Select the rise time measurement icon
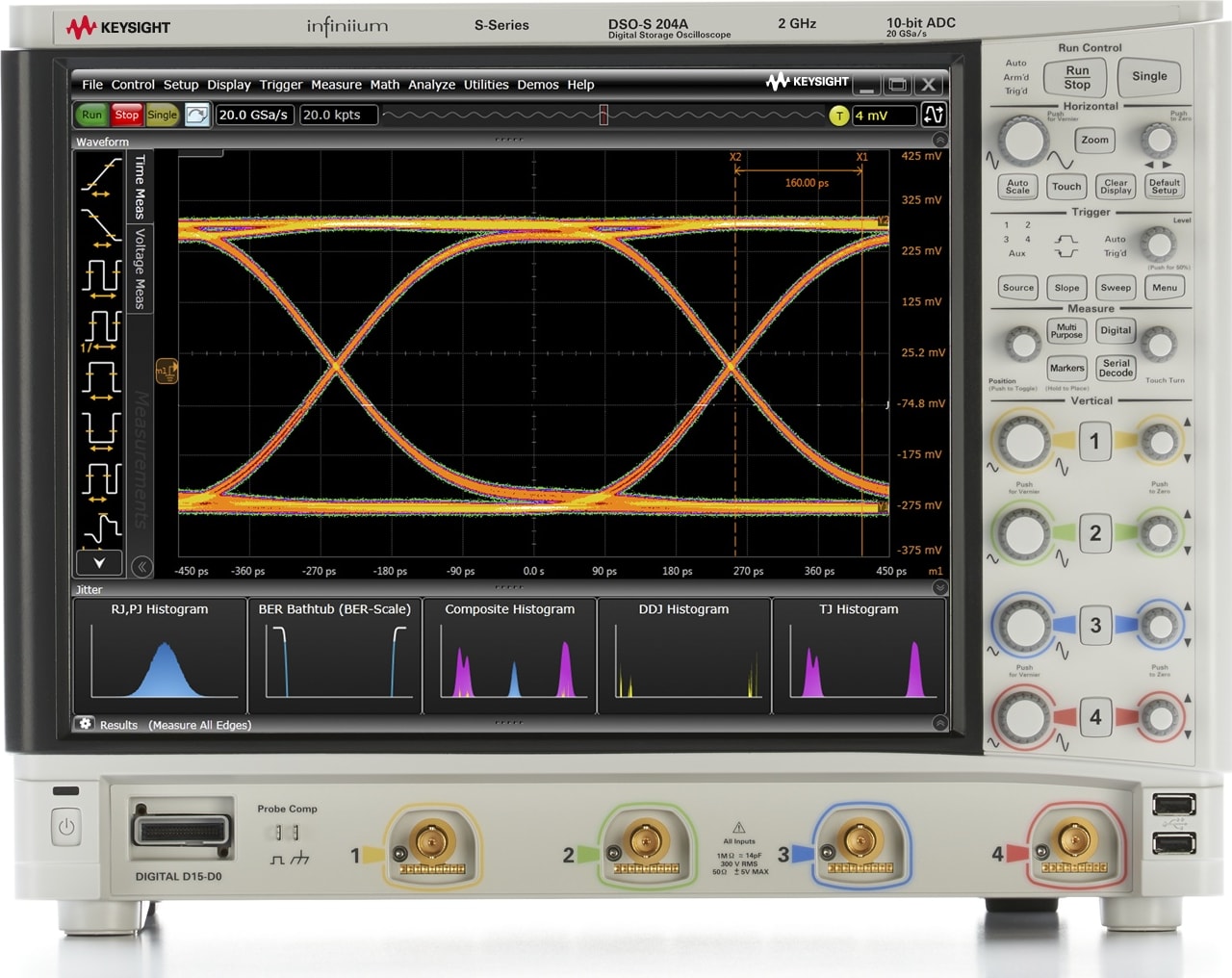Image resolution: width=1232 pixels, height=978 pixels. [x=100, y=176]
